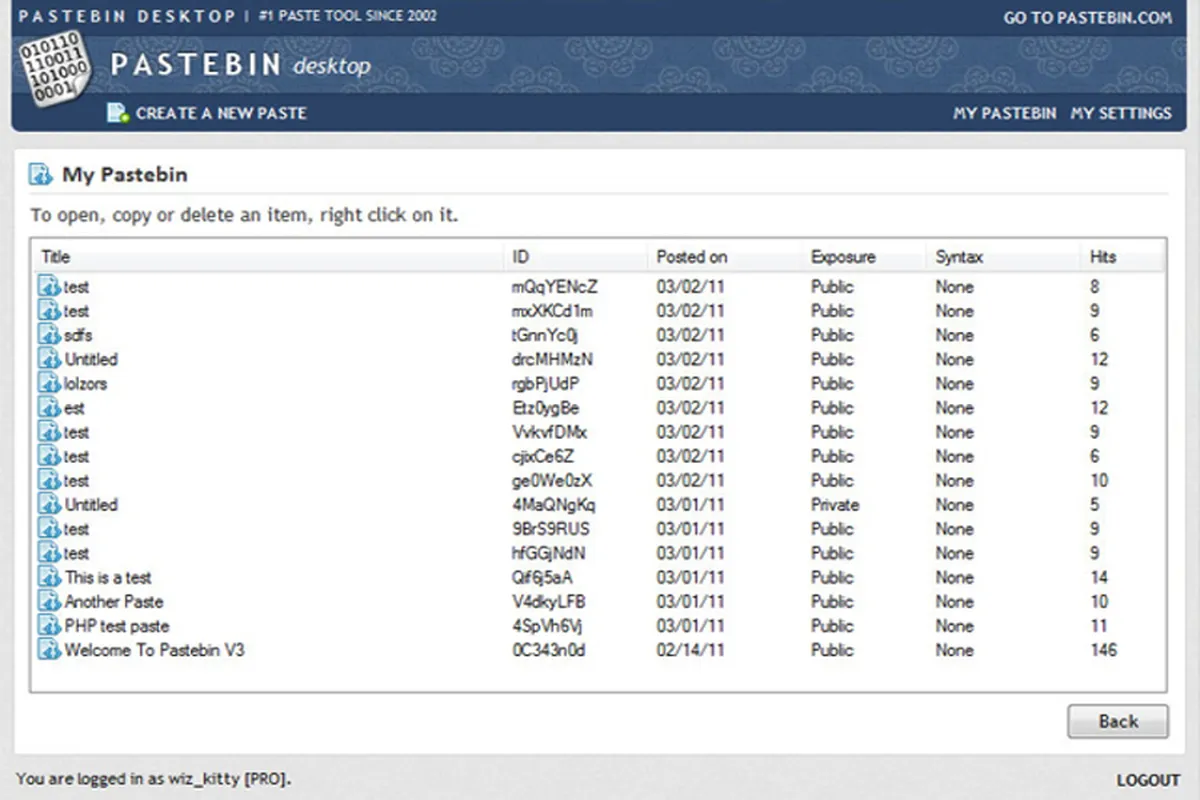Click the paste icon beside the sdfs title
The width and height of the screenshot is (1200, 800).
point(50,335)
